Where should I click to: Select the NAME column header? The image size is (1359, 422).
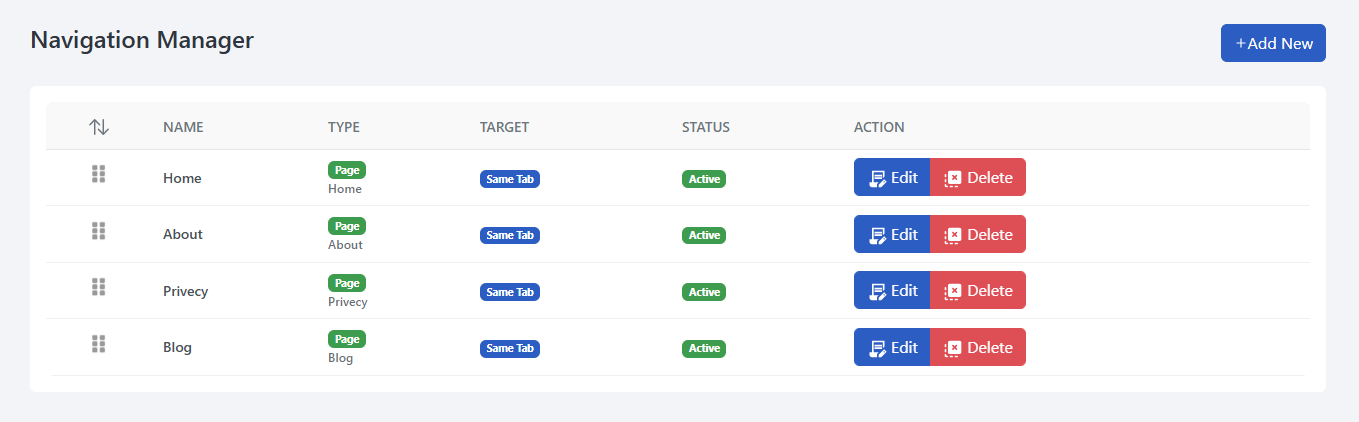pos(183,127)
